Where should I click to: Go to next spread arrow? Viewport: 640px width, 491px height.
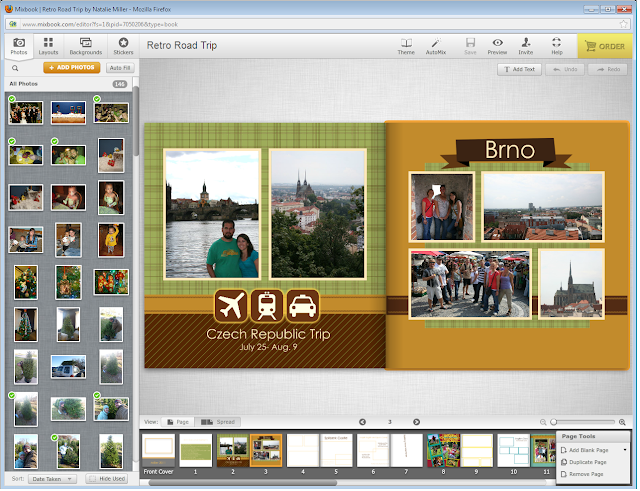(416, 422)
